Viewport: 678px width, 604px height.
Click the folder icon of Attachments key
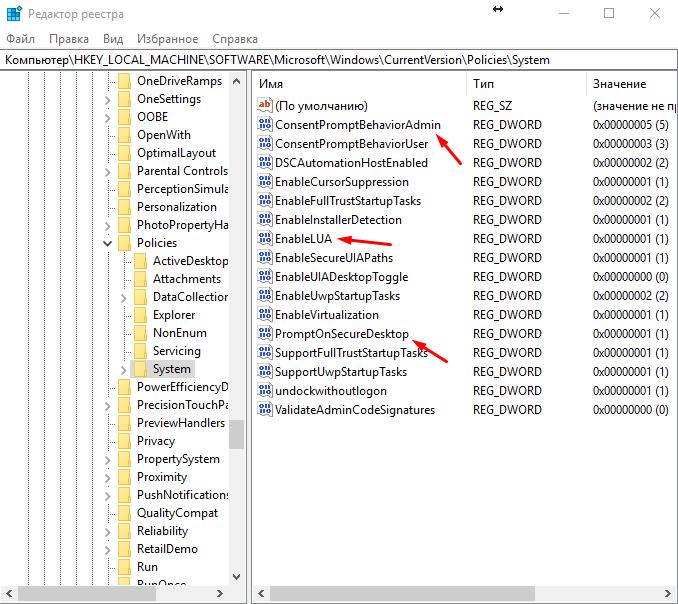point(141,279)
